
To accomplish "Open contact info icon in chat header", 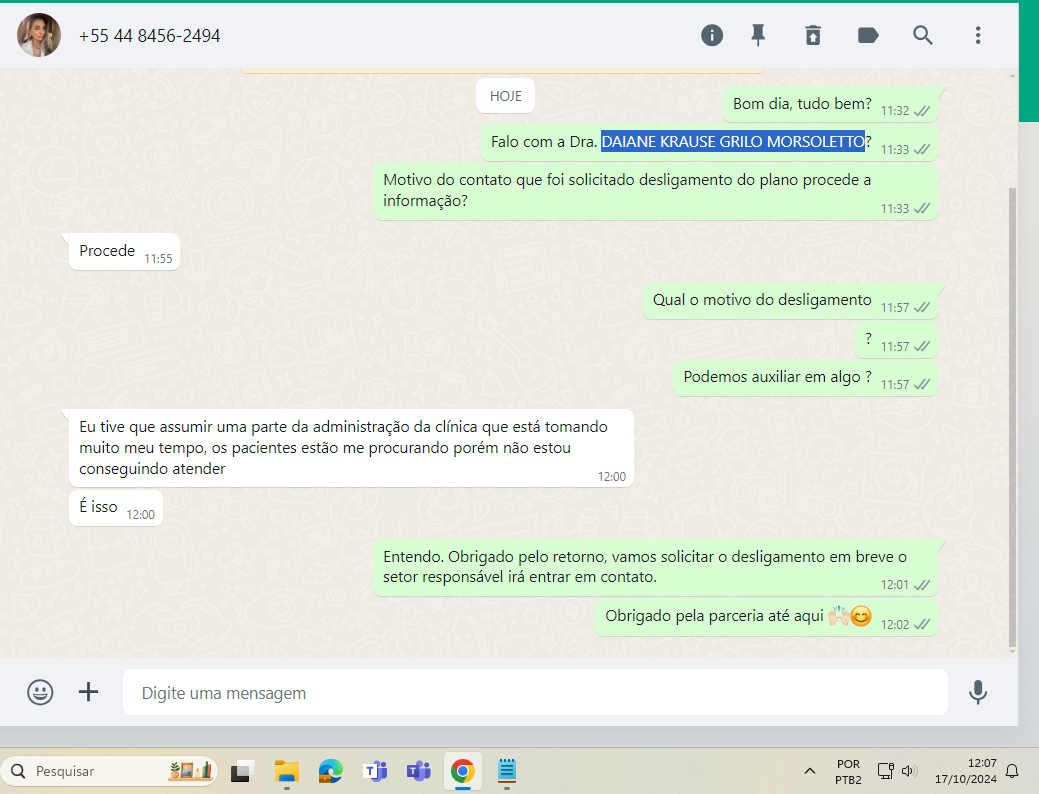I will tap(712, 35).
